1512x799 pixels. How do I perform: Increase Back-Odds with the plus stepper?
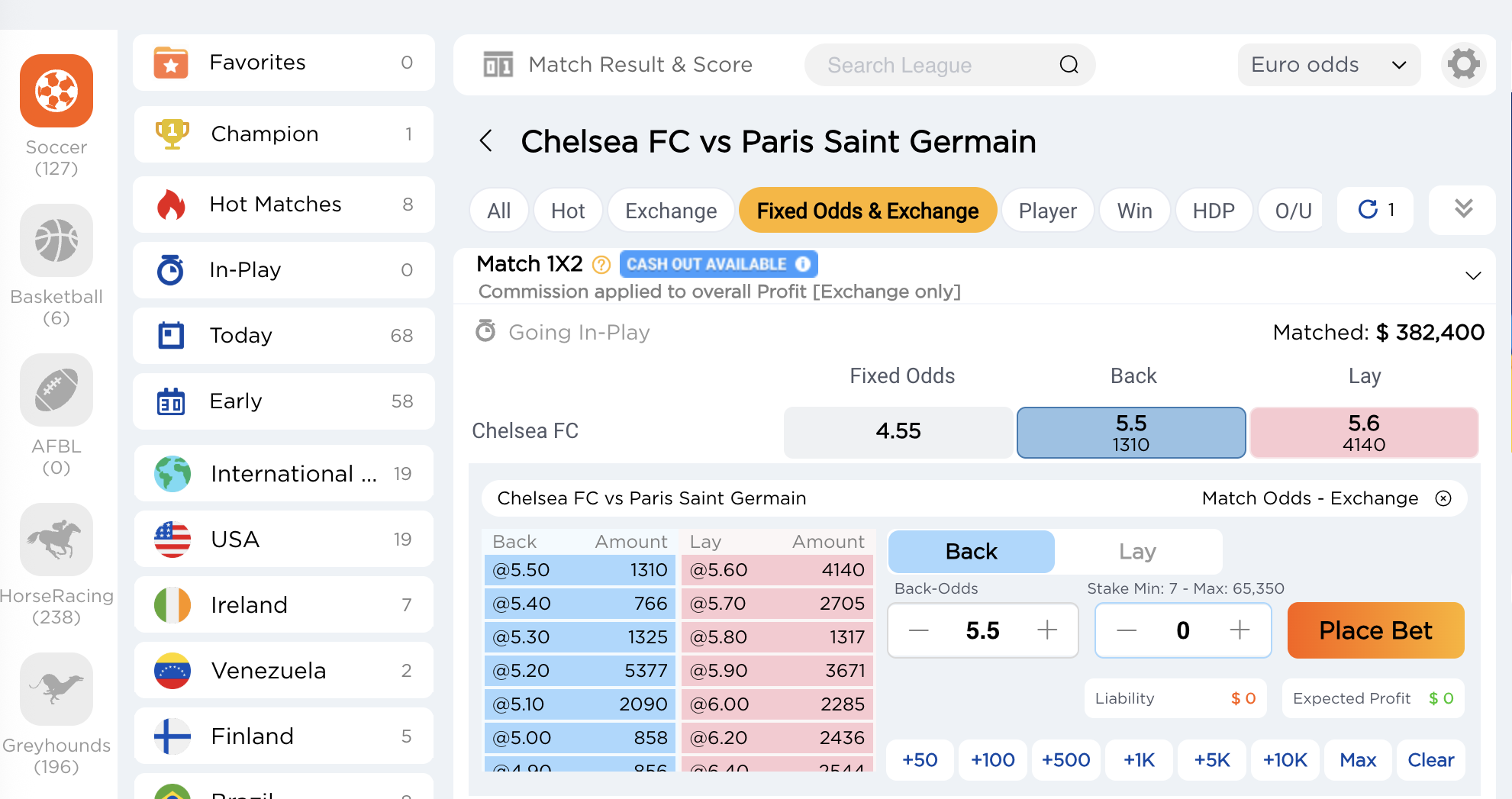pyautogui.click(x=1047, y=630)
